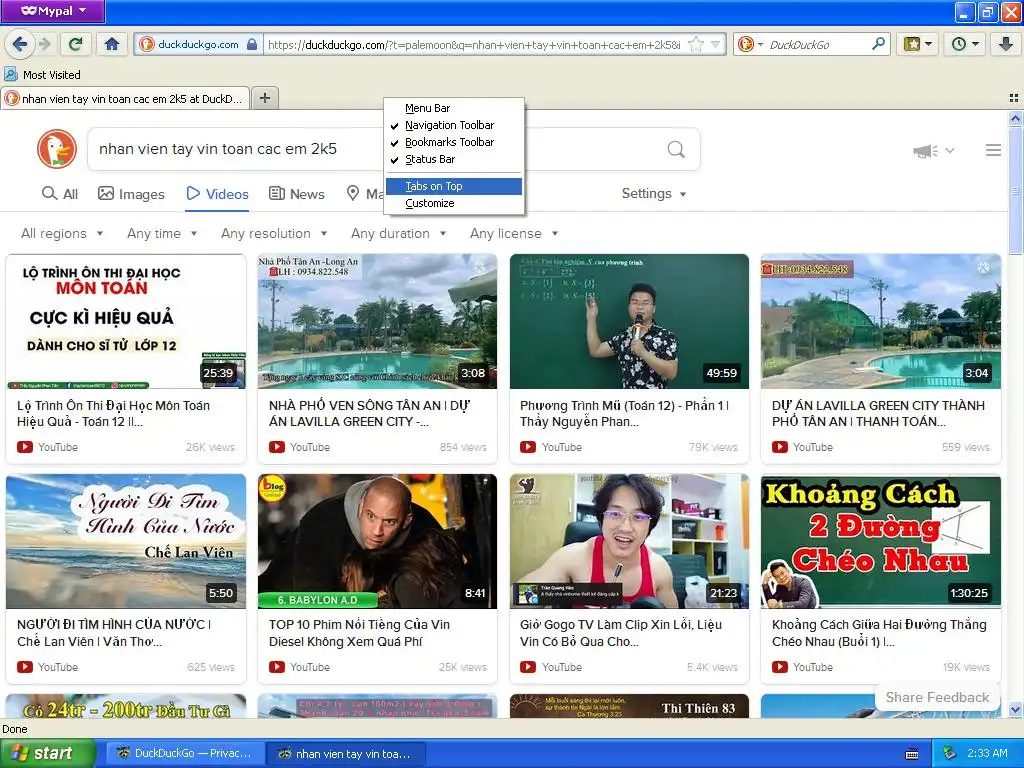Click the system tray icon next to clock
The width and height of the screenshot is (1024, 768).
coord(950,753)
